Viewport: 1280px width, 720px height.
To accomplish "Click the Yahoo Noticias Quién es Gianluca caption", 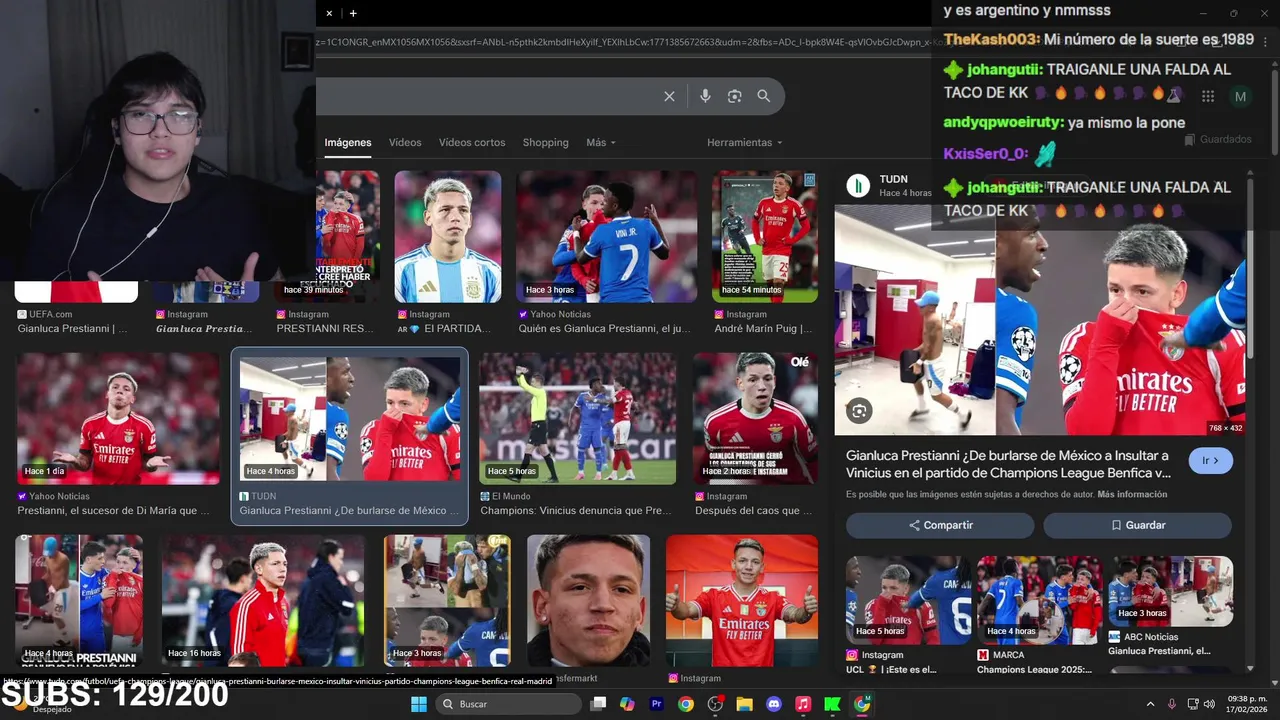I will tap(606, 328).
